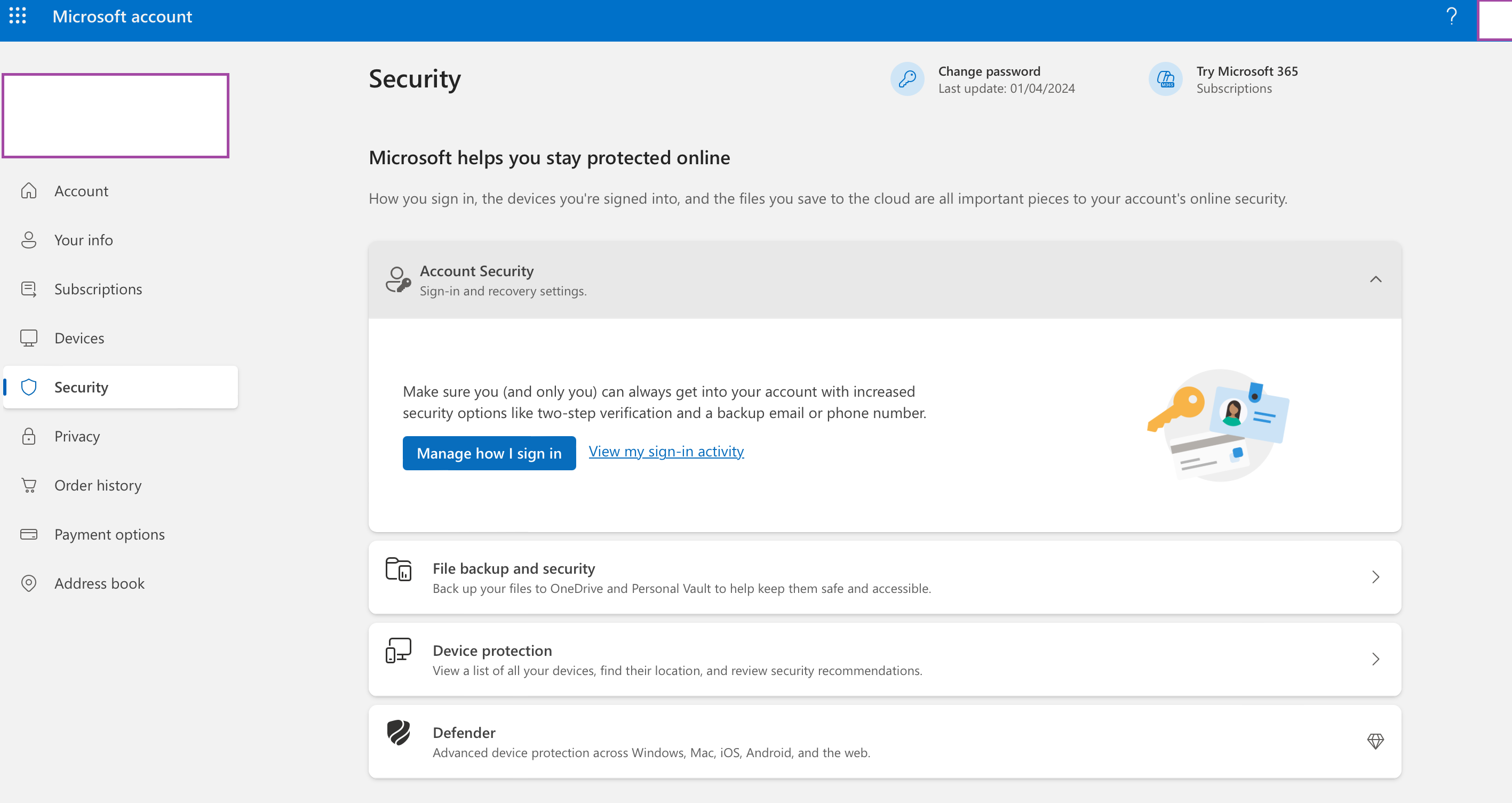Click the Defender shield icon
Viewport: 1512px width, 803px height.
399,733
